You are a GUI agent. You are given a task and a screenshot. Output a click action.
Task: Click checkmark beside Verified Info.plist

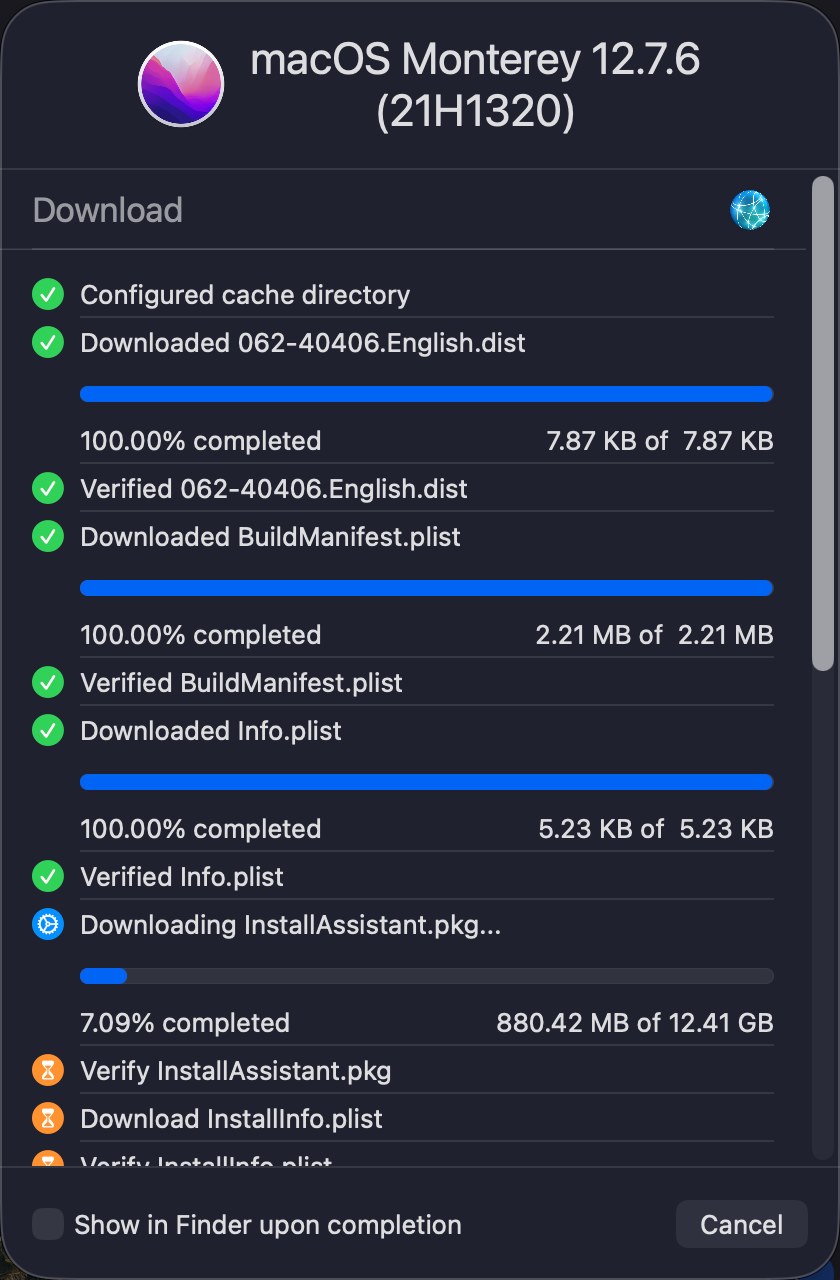coord(48,877)
